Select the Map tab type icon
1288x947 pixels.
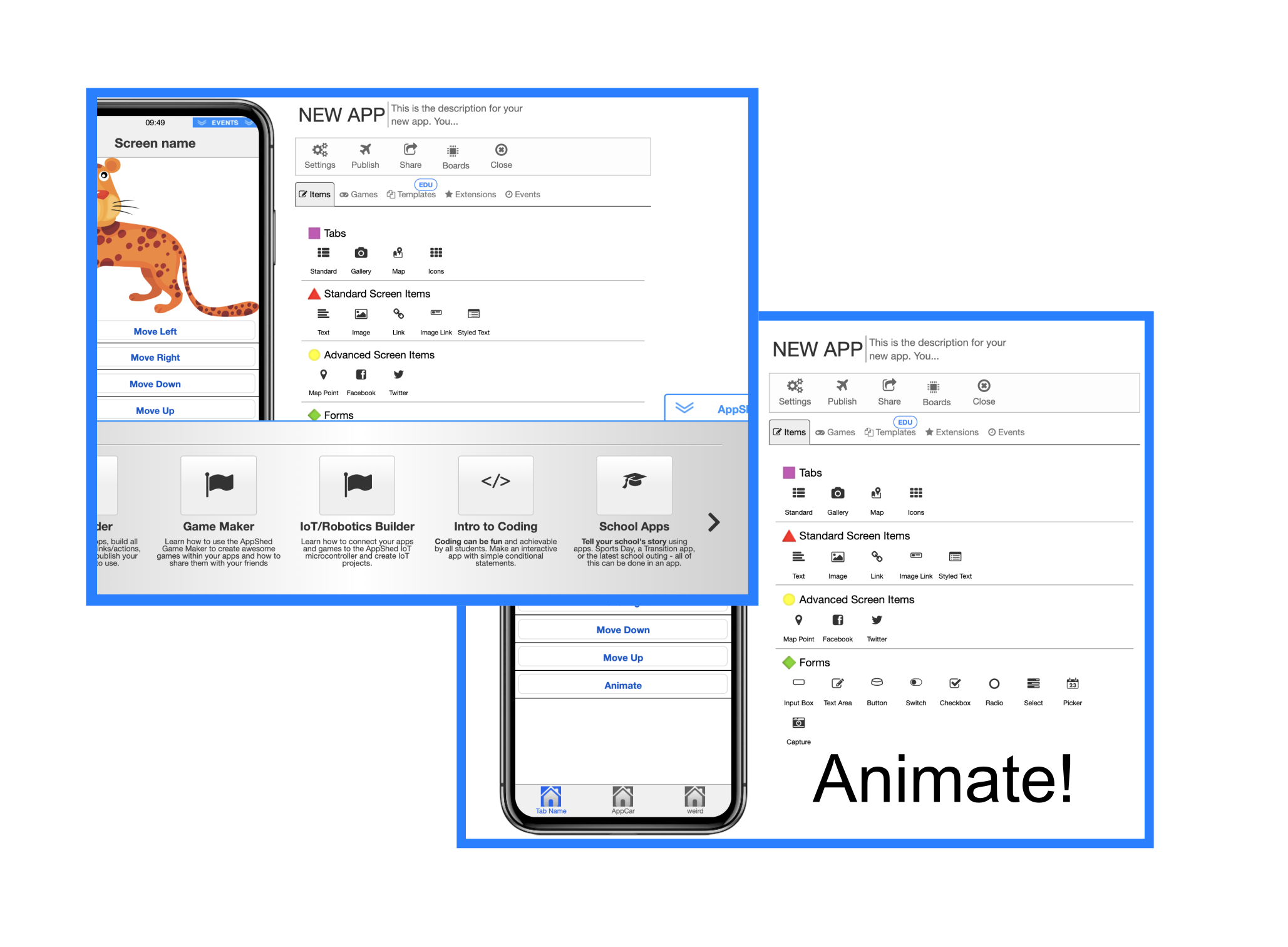pos(398,257)
